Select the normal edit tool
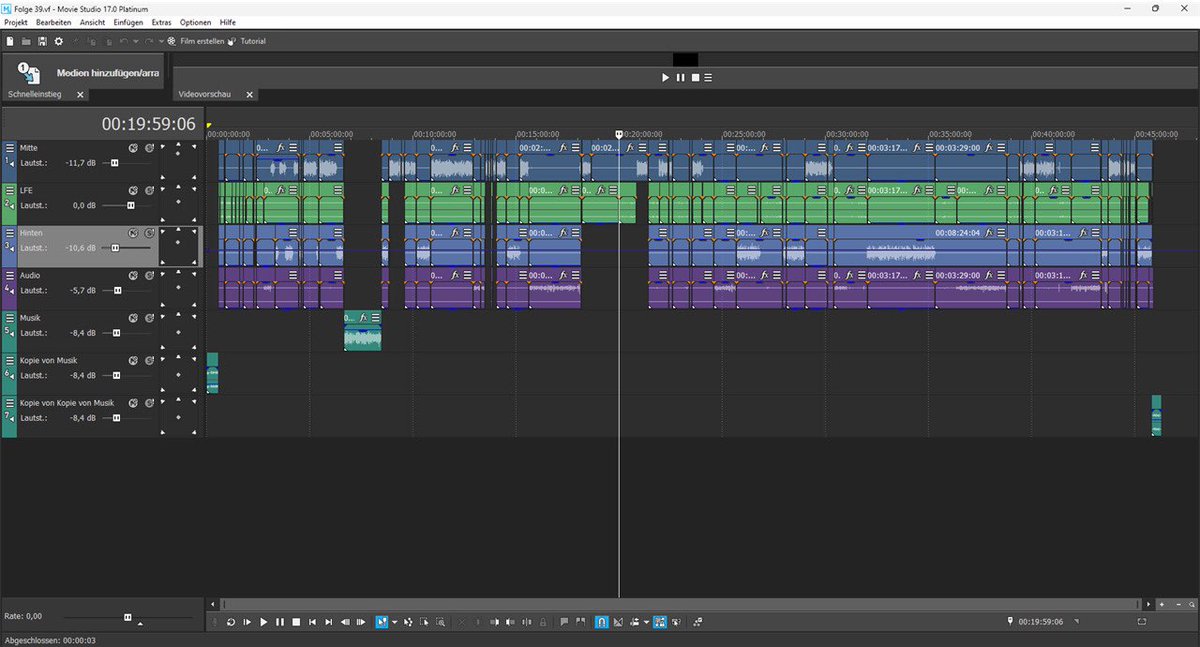The width and height of the screenshot is (1200, 647). [x=382, y=622]
